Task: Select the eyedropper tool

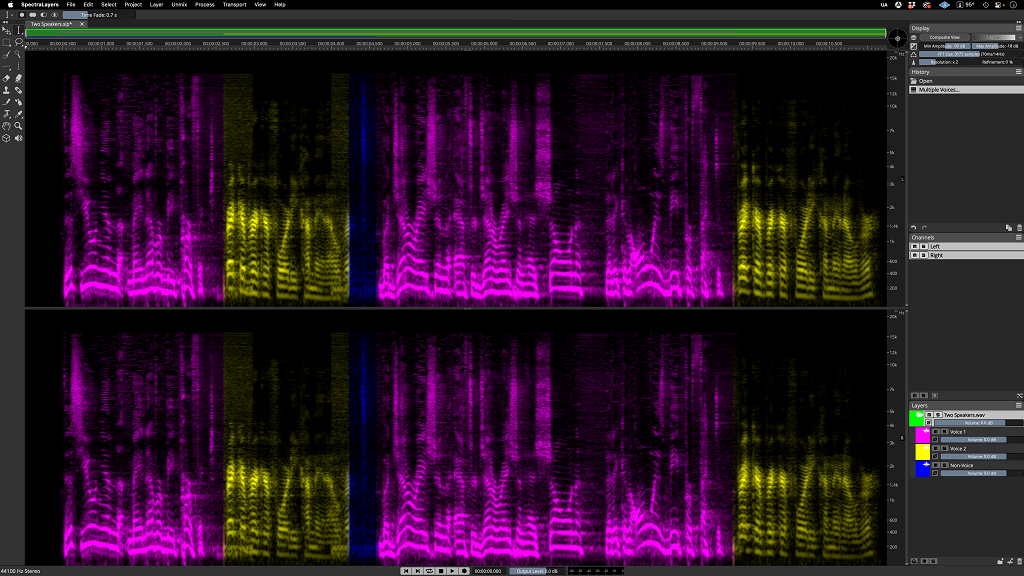Action: tap(19, 114)
